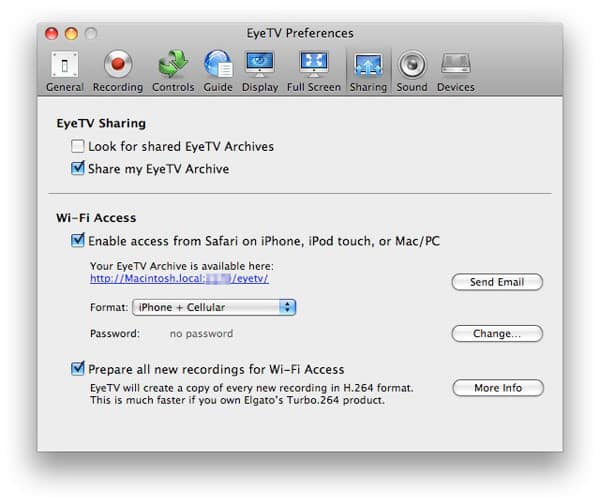Open the Controls preferences pane
Viewport: 600px width, 503px height.
click(173, 72)
